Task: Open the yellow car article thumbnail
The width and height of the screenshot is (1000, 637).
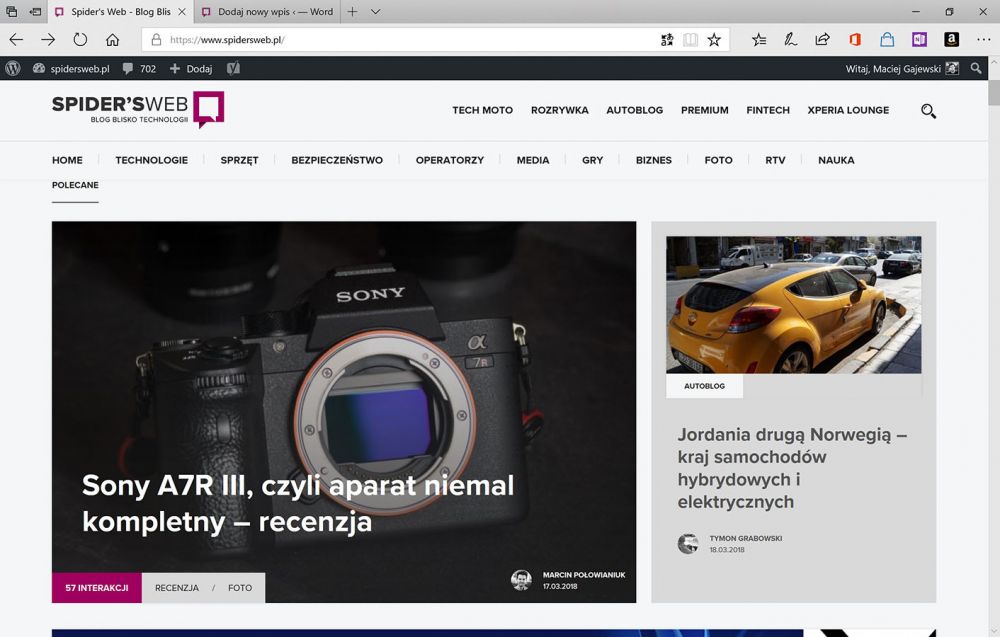Action: click(793, 304)
